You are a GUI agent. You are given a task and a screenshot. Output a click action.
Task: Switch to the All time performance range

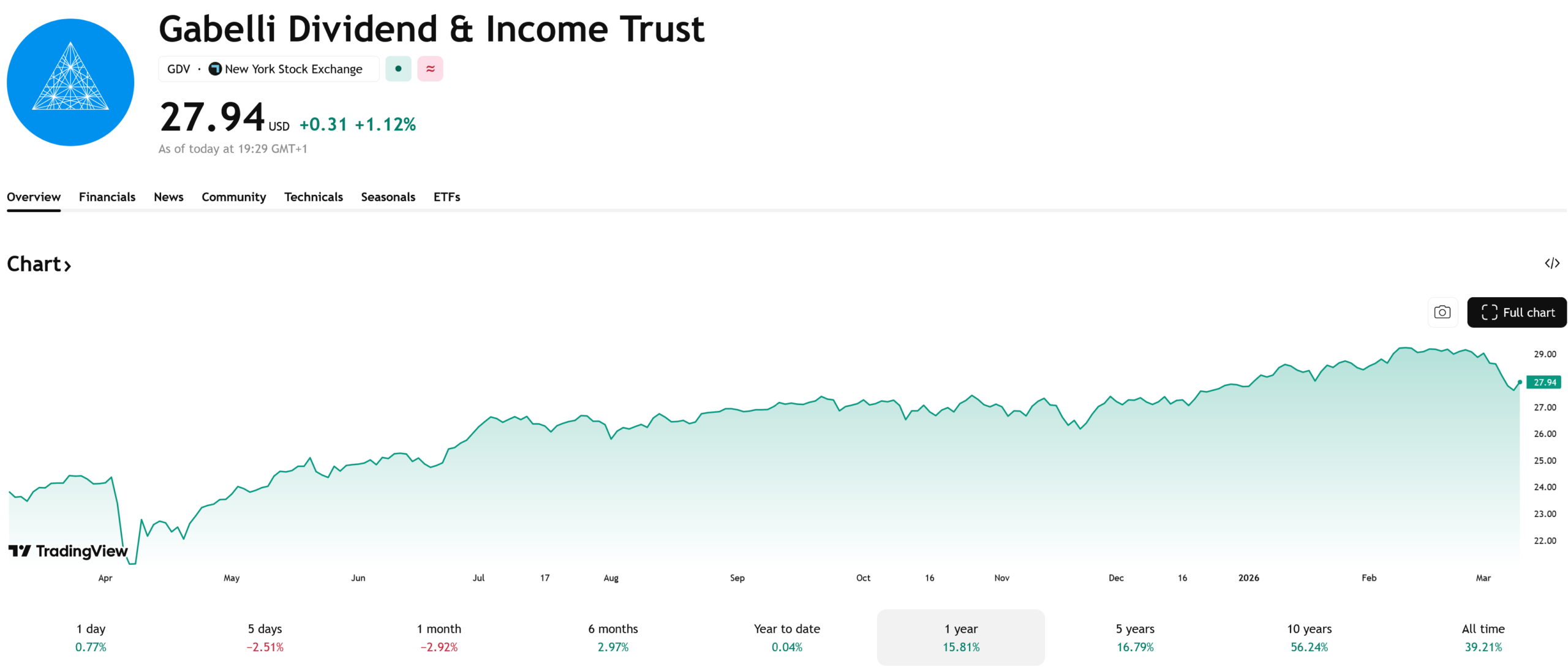(x=1483, y=637)
